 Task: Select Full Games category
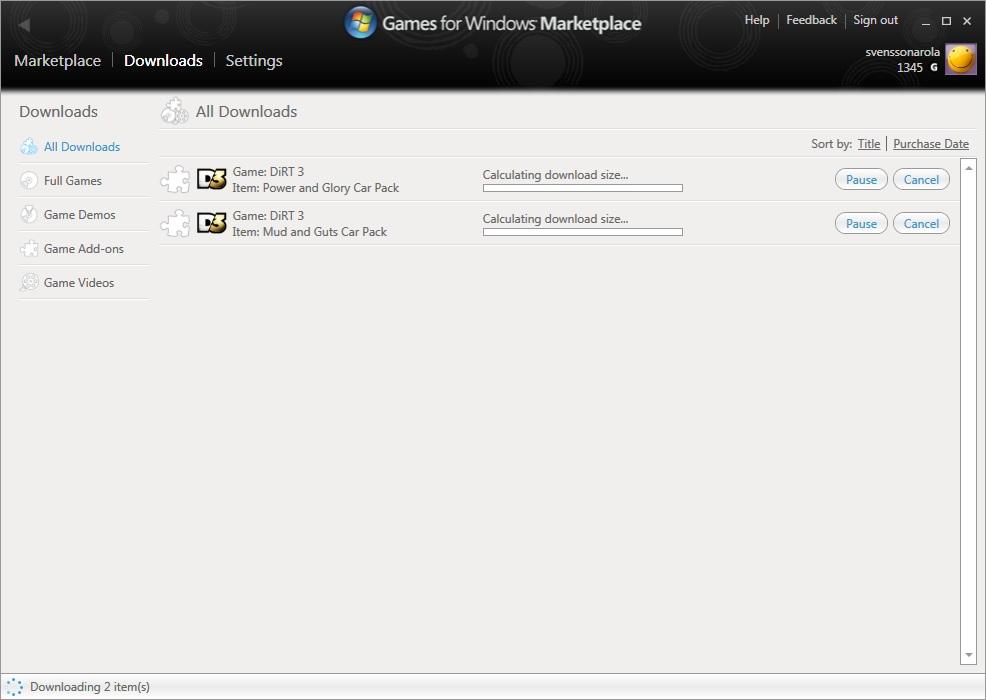click(x=72, y=181)
